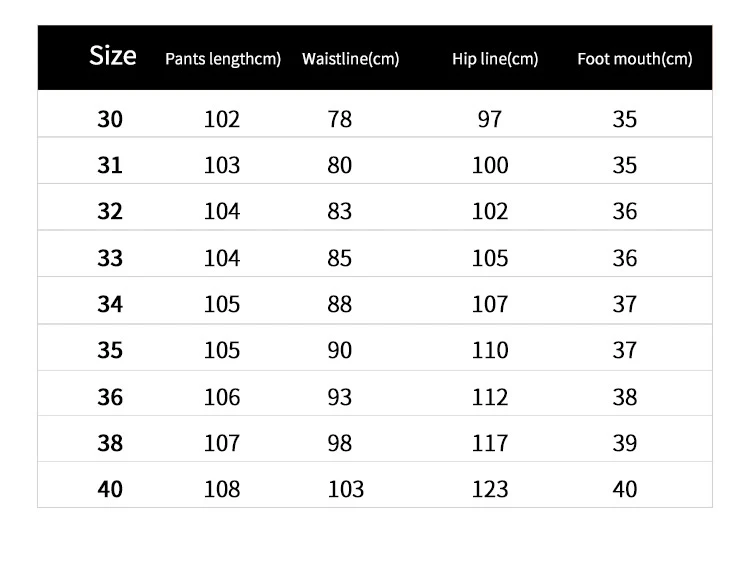The width and height of the screenshot is (750, 573).
Task: Select size 32 row label
Action: (110, 211)
